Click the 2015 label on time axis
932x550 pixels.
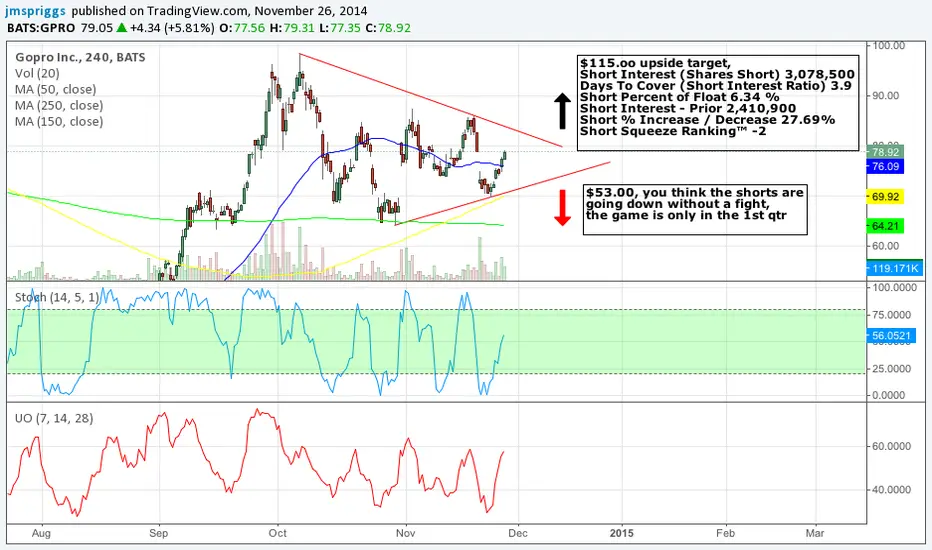[x=622, y=533]
